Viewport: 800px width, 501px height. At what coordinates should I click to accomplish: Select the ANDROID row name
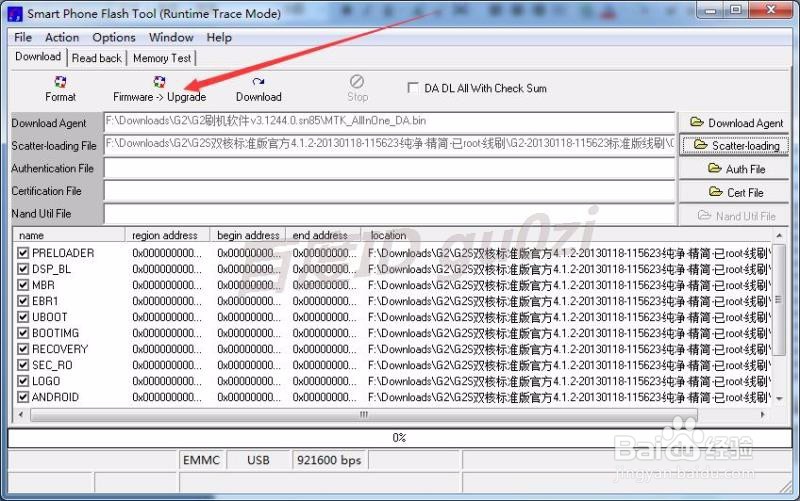click(55, 397)
